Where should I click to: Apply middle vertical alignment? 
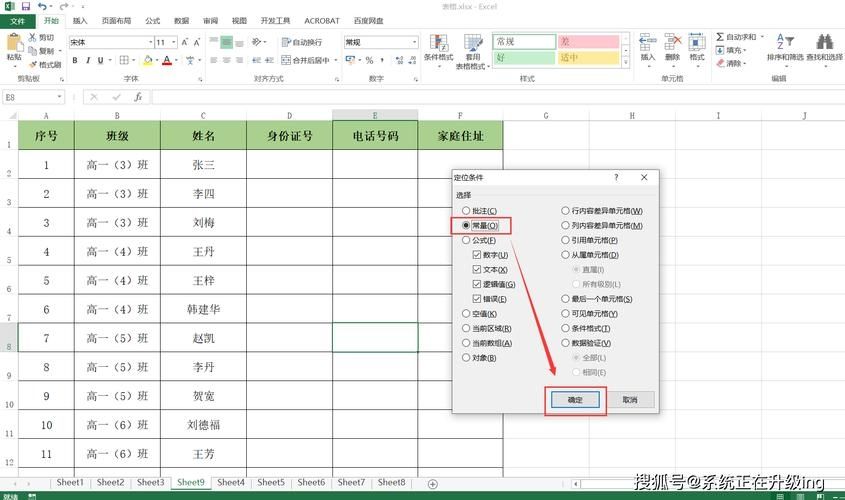(x=226, y=42)
